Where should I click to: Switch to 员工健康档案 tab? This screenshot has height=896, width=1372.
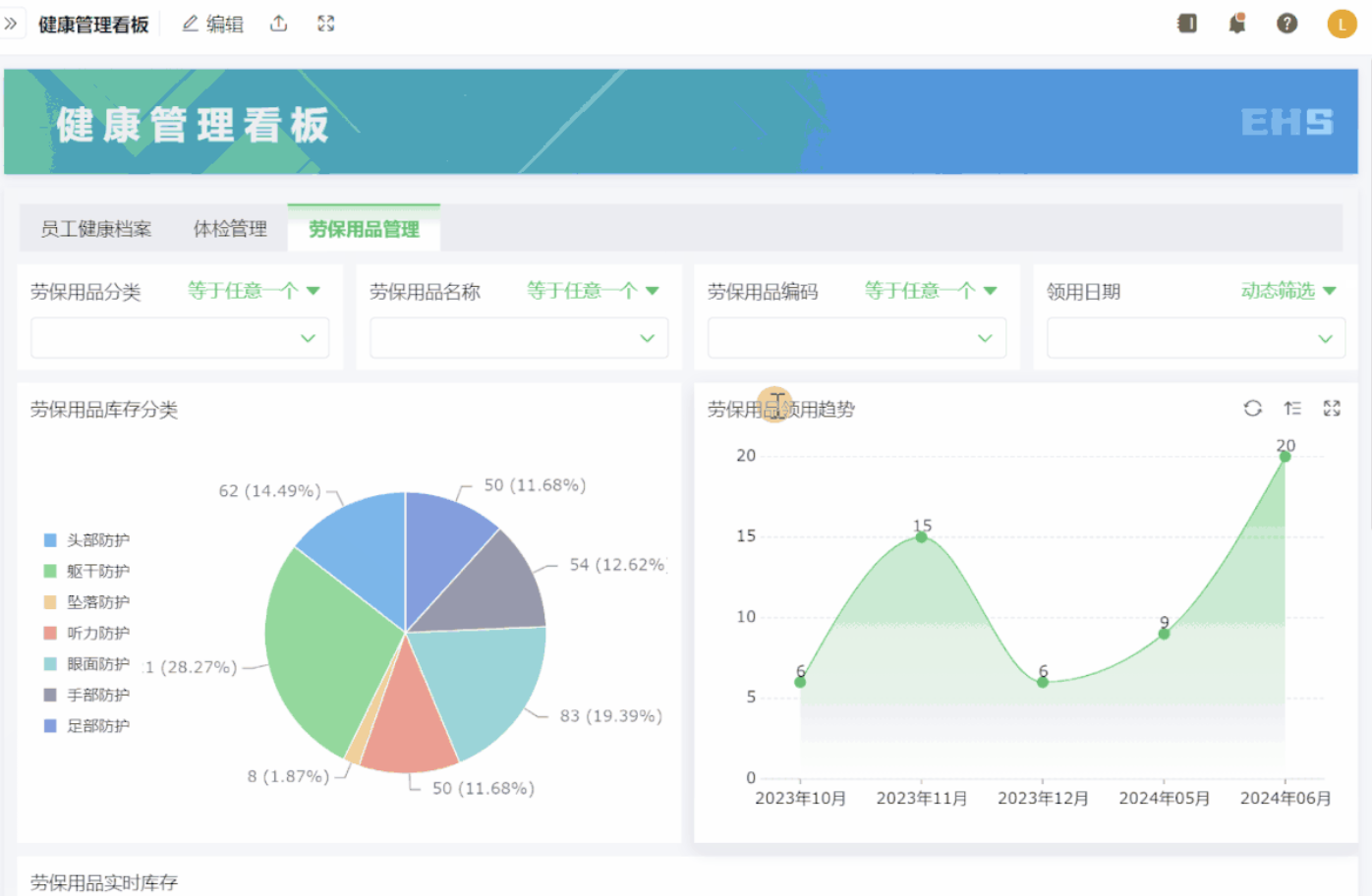click(x=96, y=229)
